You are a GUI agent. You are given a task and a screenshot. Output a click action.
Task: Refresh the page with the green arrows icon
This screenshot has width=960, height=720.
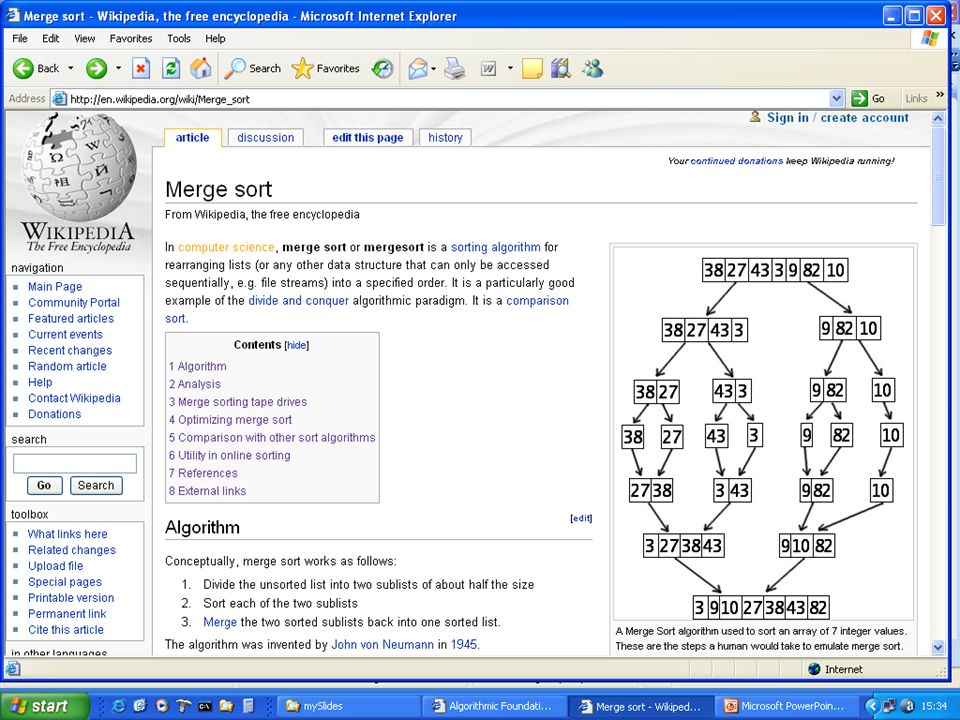tap(171, 68)
